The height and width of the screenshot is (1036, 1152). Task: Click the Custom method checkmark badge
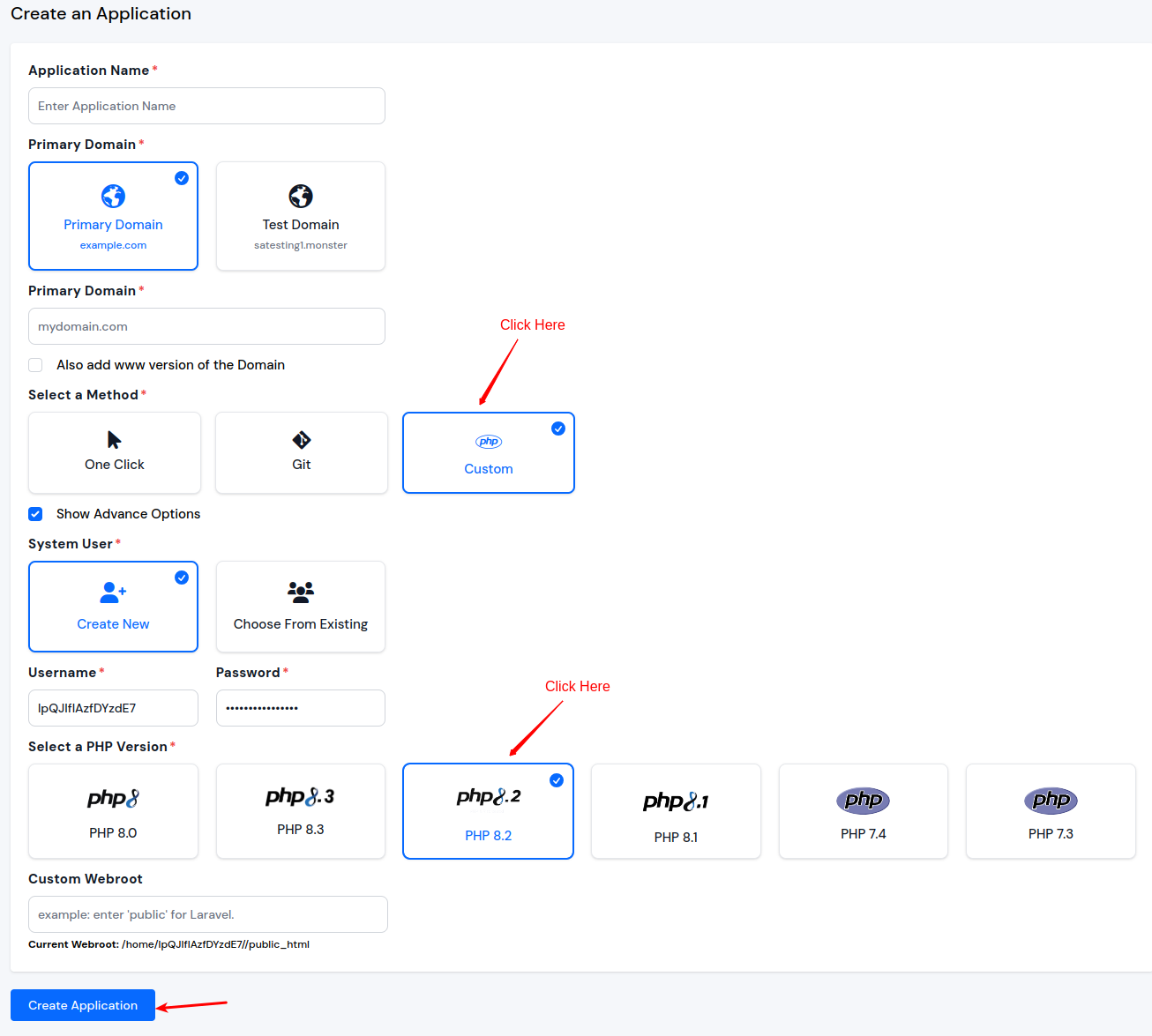(558, 429)
